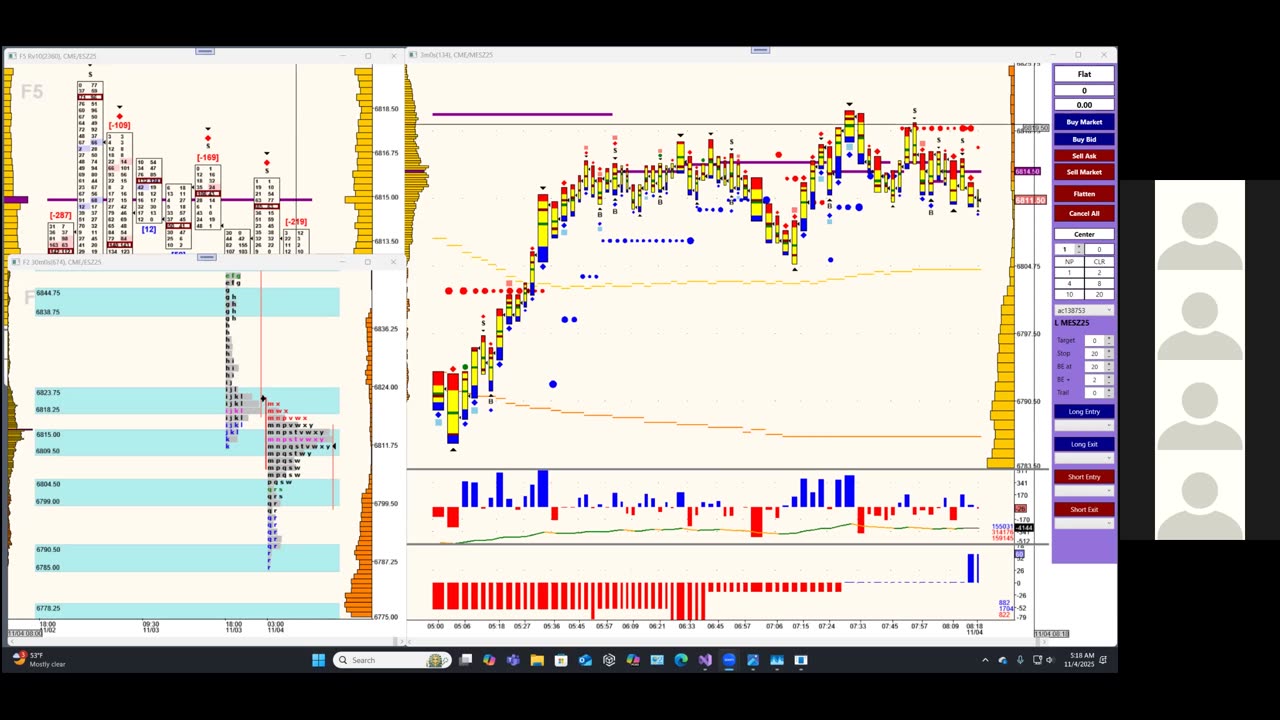This screenshot has width=1280, height=720.
Task: Click the Flat position status box
Action: (1084, 74)
